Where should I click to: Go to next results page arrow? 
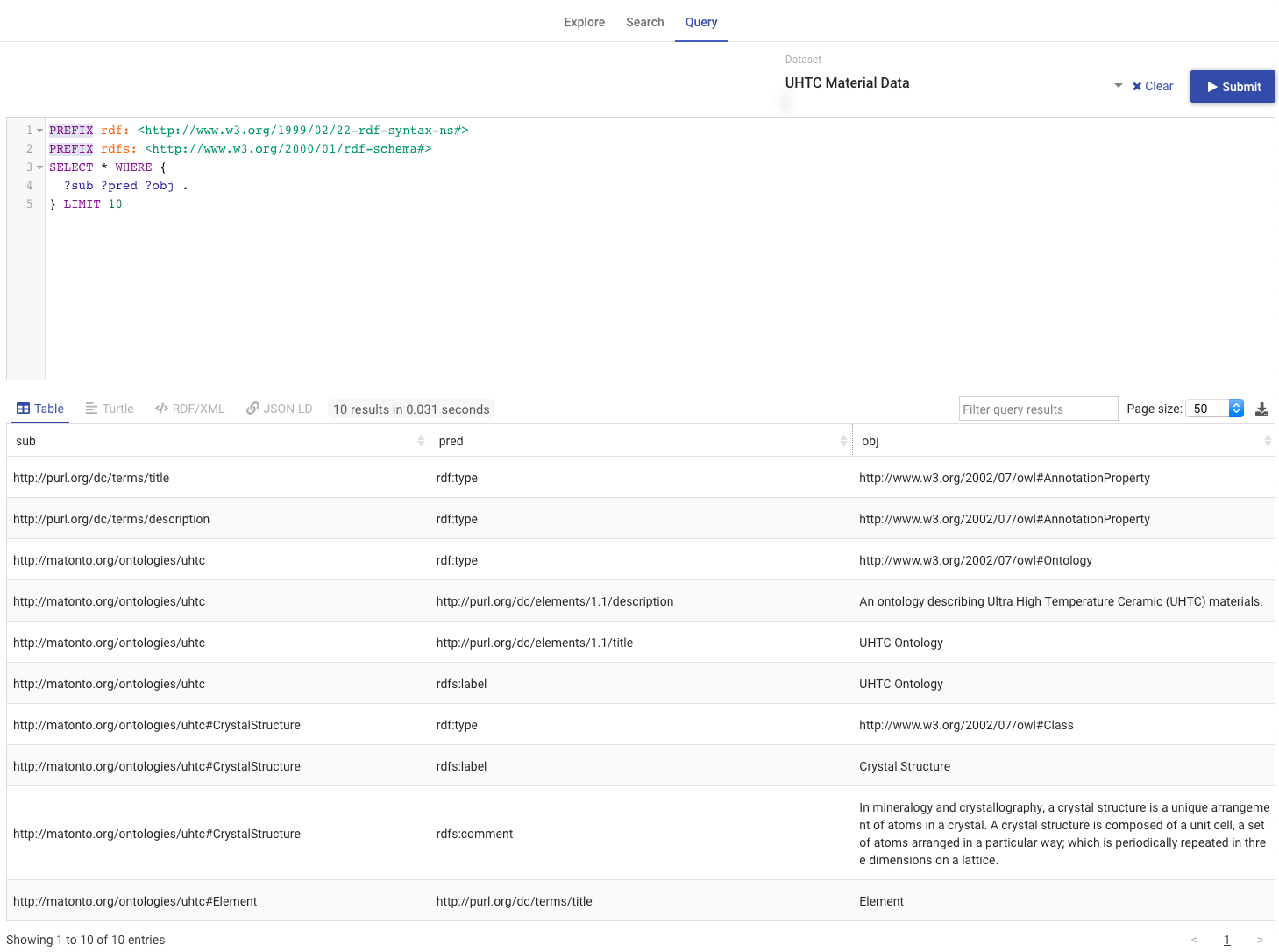tap(1260, 939)
